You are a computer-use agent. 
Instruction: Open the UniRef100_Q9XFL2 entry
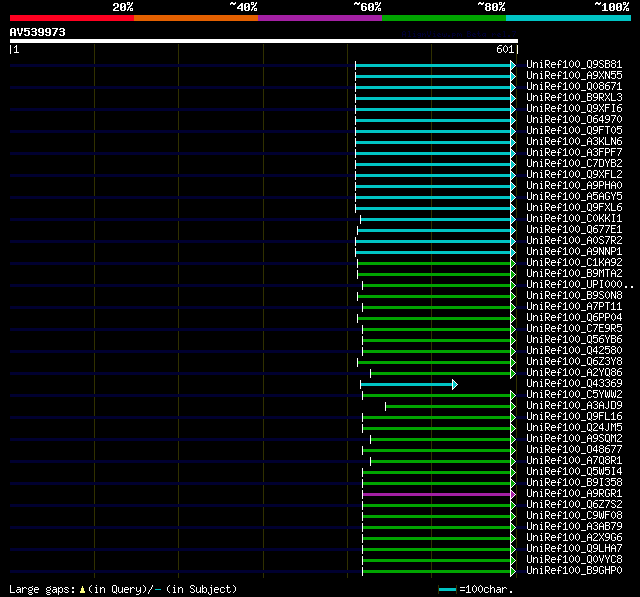[x=574, y=175]
